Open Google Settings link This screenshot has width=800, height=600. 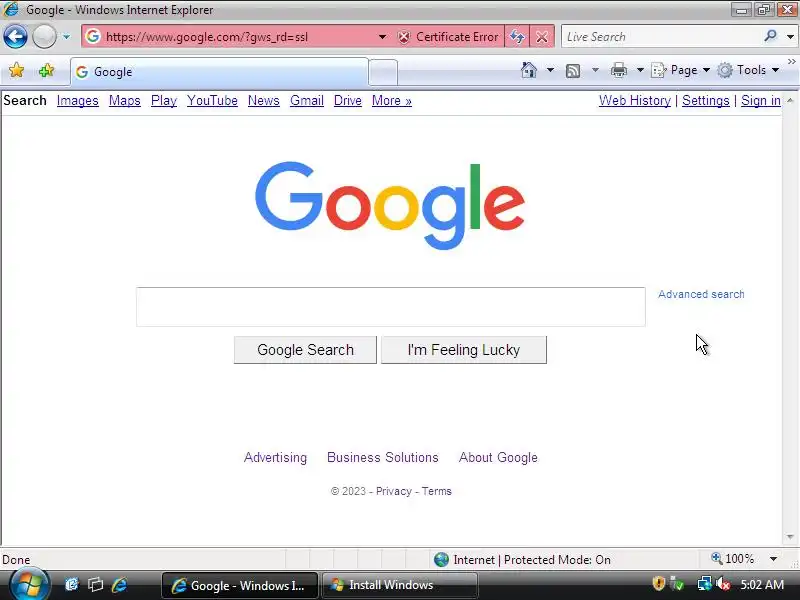pyautogui.click(x=706, y=101)
